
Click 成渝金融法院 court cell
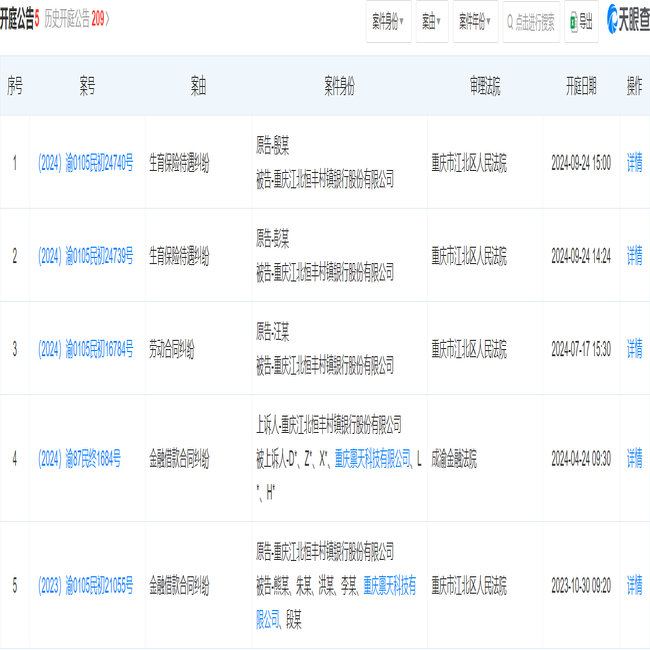(x=454, y=458)
